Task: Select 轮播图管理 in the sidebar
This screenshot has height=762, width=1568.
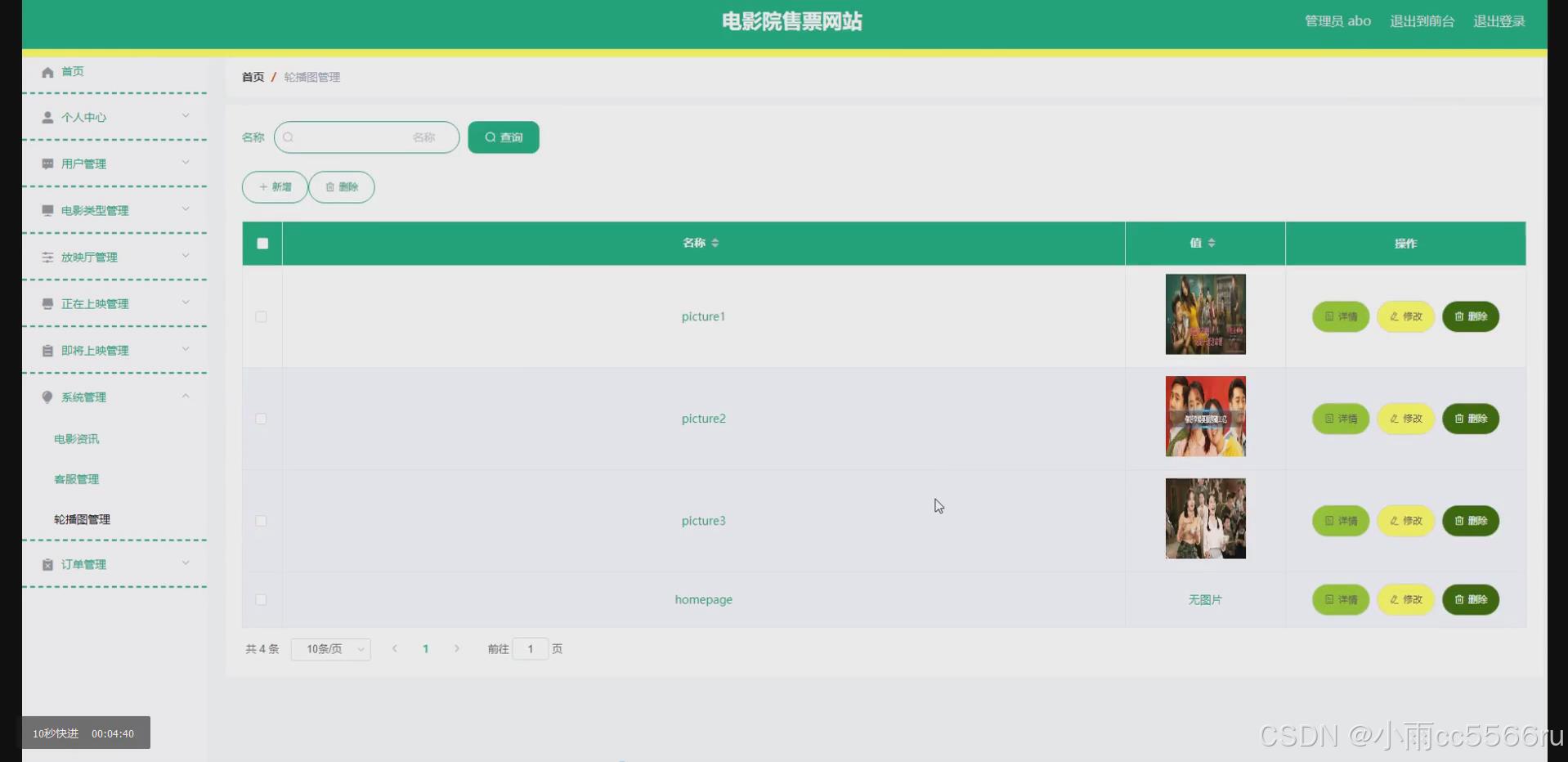Action: [x=81, y=519]
